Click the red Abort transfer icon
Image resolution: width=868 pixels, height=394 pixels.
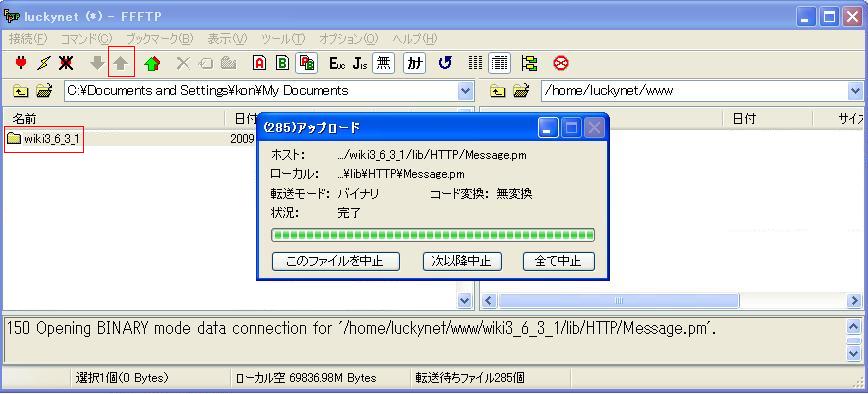(x=561, y=63)
